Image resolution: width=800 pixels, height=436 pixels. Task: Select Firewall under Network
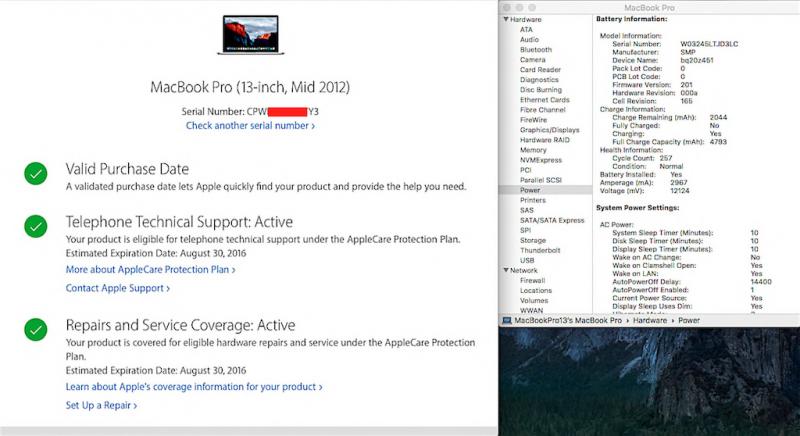[x=532, y=280]
